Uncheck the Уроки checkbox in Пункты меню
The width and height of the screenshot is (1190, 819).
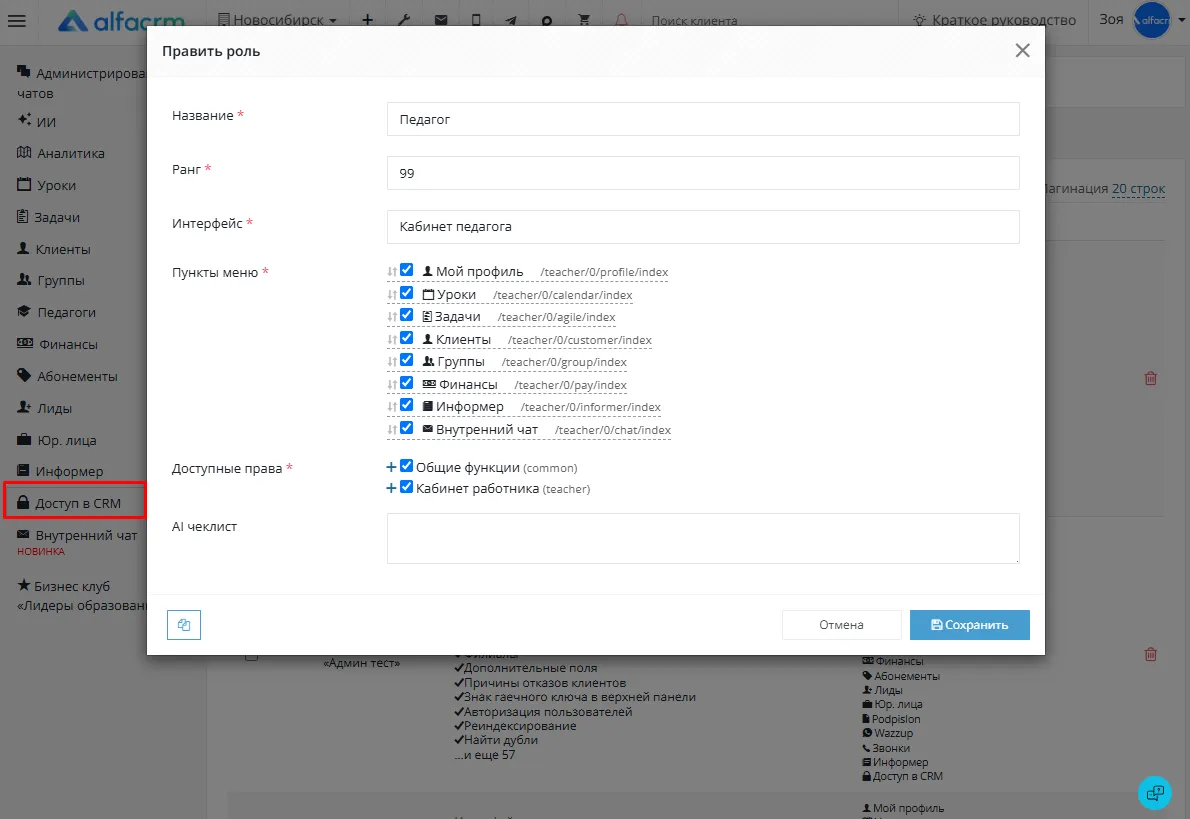(x=407, y=293)
